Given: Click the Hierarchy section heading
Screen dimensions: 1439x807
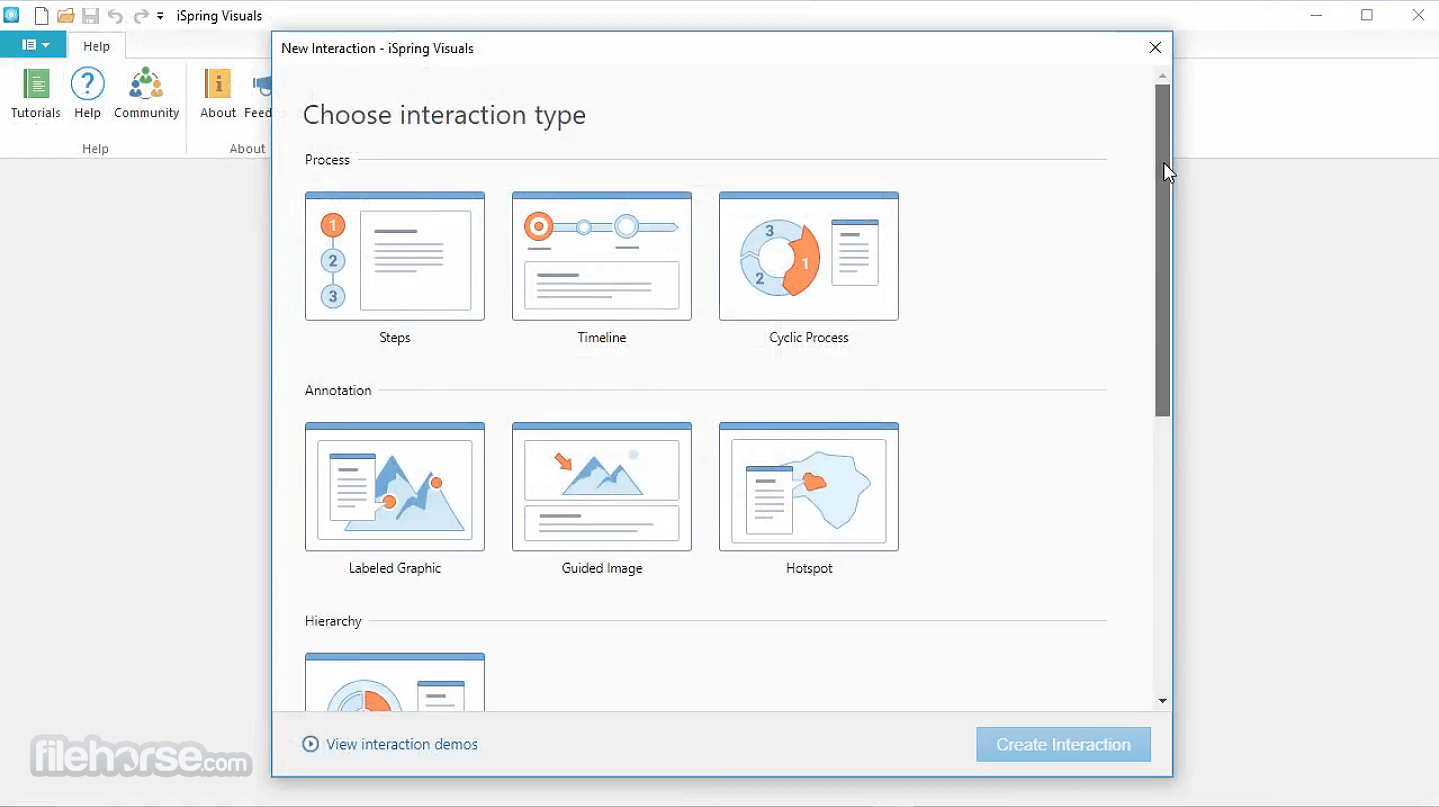Looking at the screenshot, I should point(333,622).
